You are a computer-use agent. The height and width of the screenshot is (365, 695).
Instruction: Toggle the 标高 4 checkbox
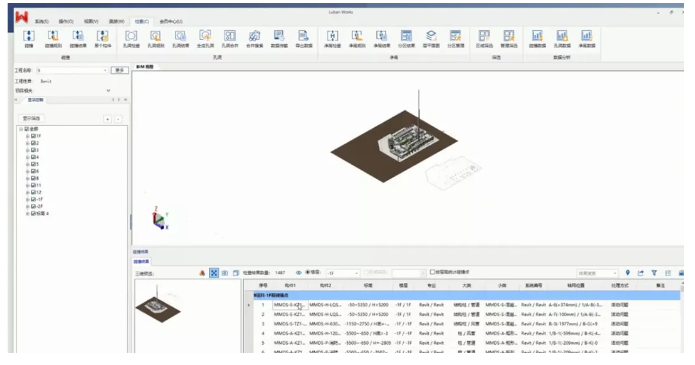point(34,213)
